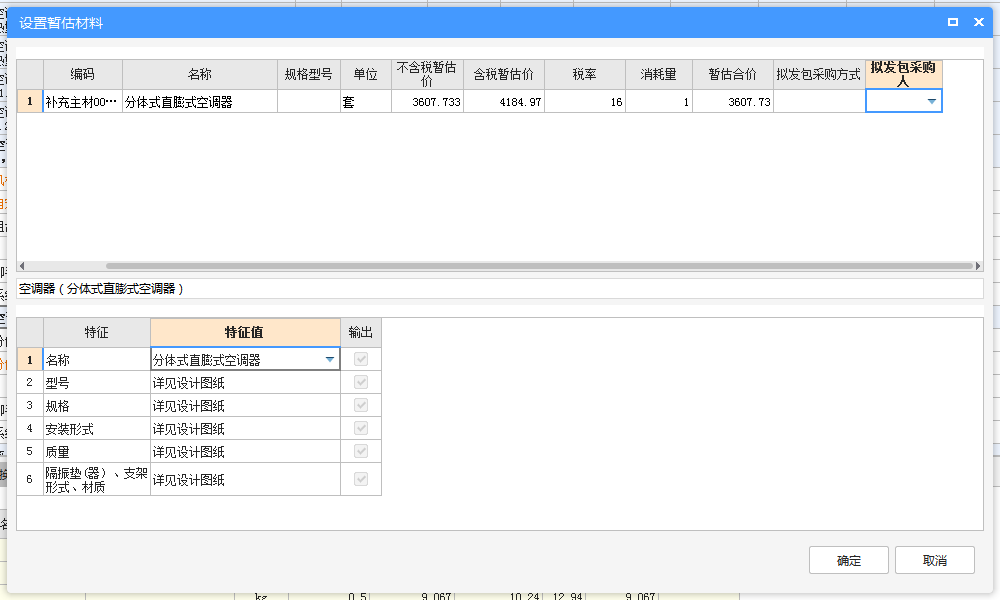1000x600 pixels.
Task: Select the 规格 feature value cell
Action: pyautogui.click(x=244, y=405)
